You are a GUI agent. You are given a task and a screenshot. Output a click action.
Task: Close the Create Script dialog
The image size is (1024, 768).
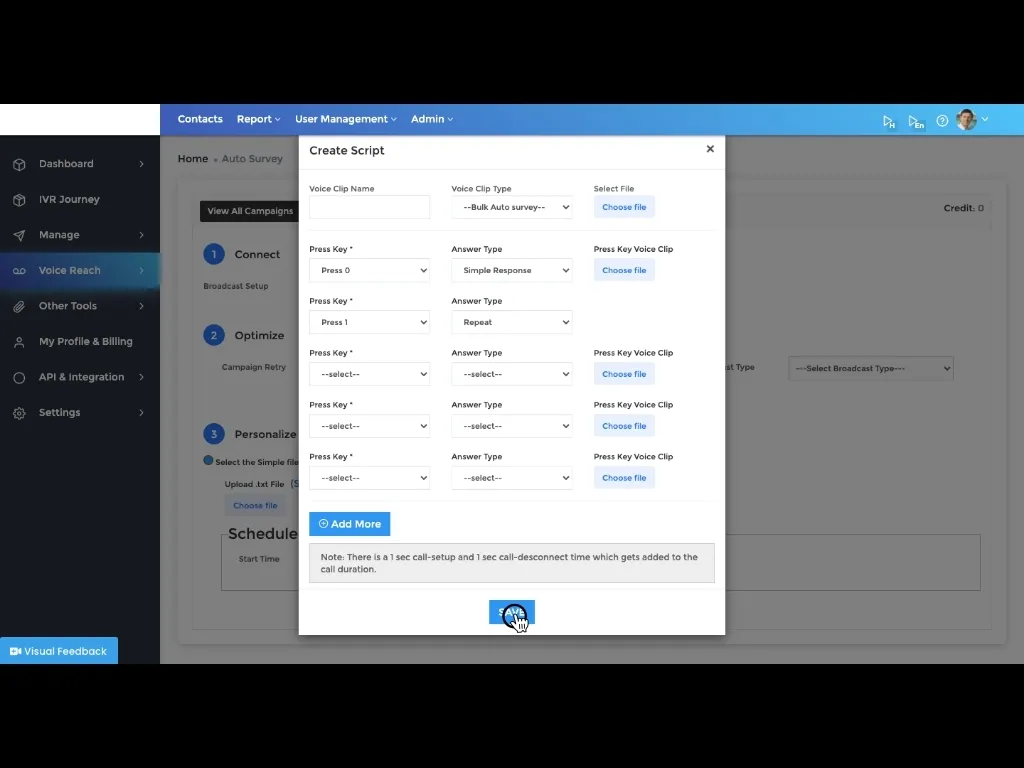click(710, 149)
